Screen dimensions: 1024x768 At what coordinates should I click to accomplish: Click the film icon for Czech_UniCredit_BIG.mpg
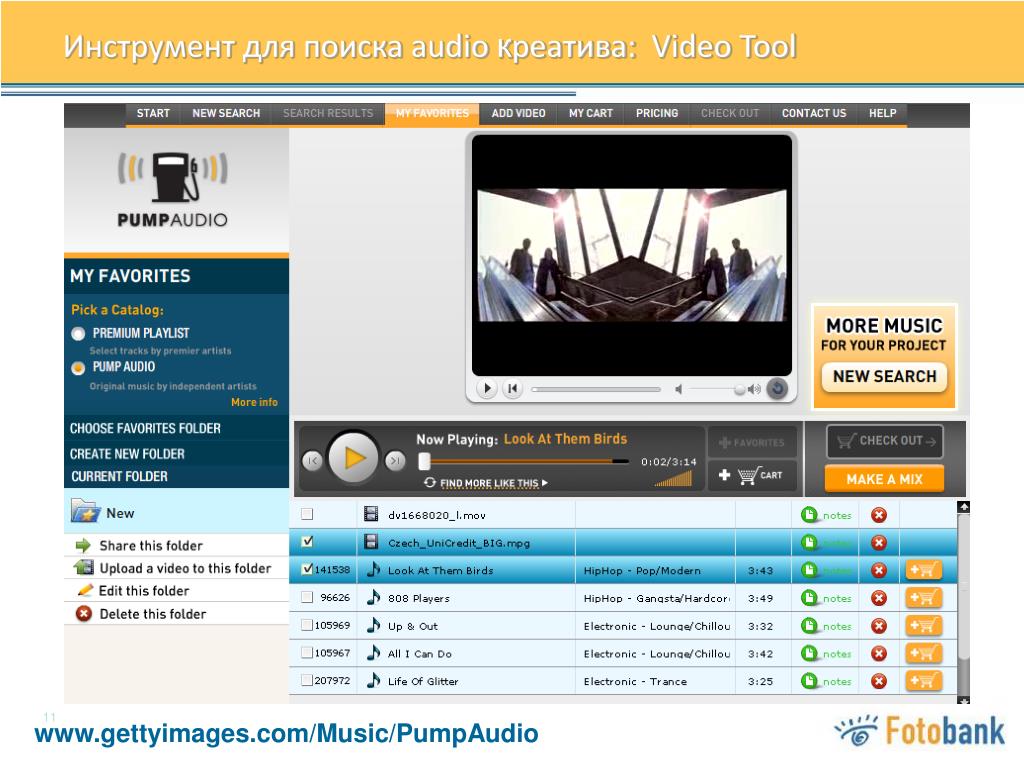click(x=371, y=541)
